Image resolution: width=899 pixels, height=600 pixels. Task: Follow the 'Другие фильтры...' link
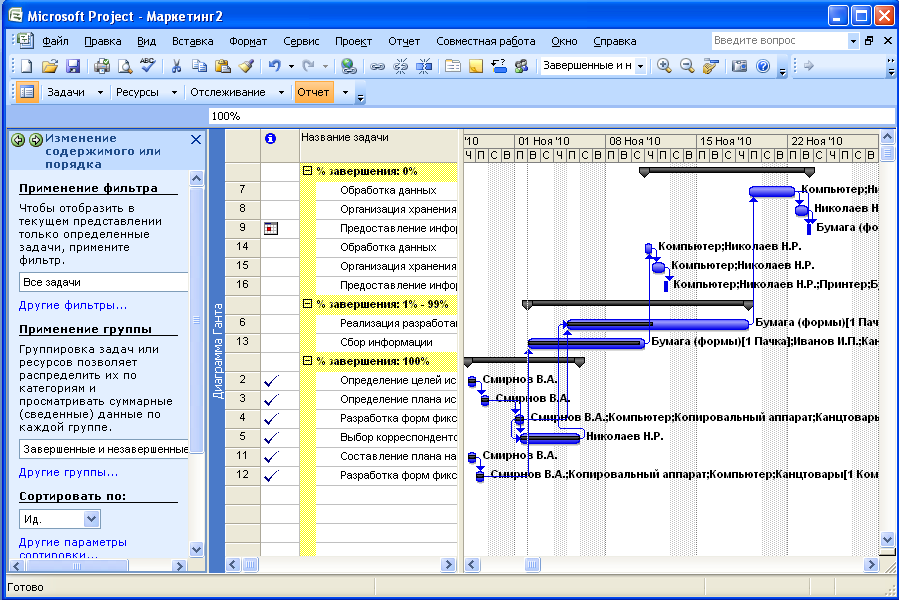click(73, 305)
